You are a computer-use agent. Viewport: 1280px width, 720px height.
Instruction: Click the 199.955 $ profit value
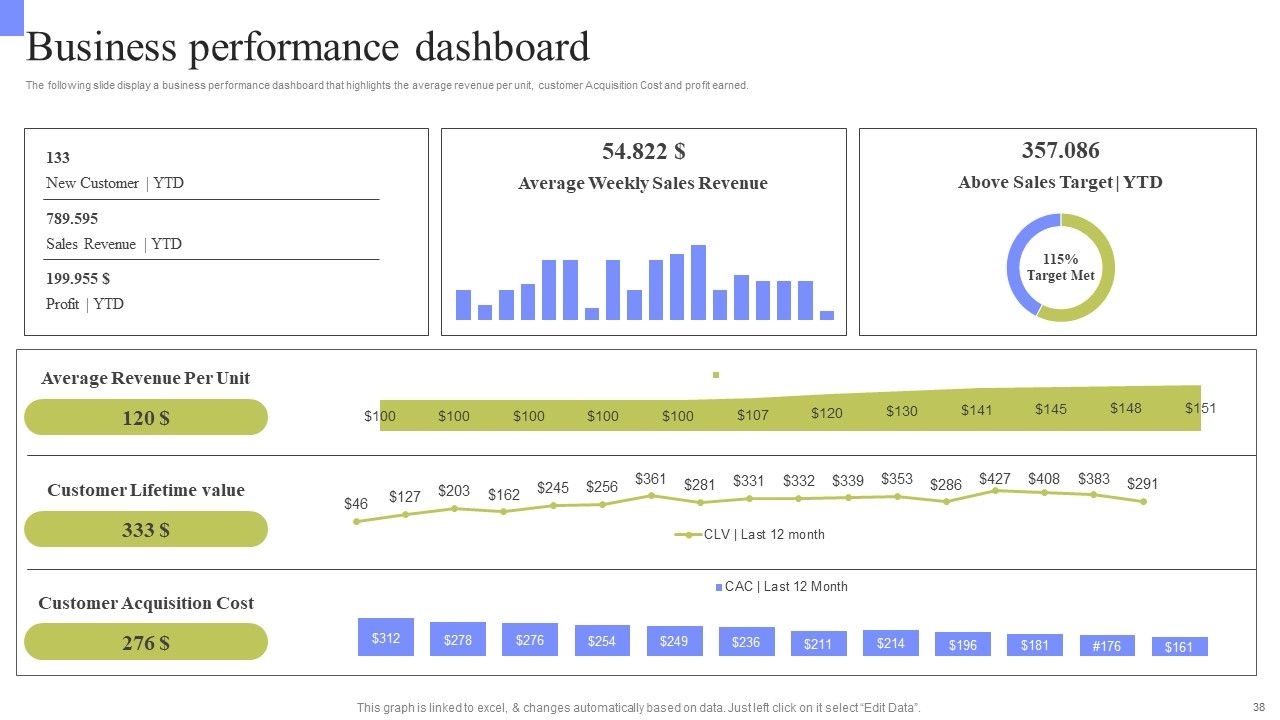point(78,279)
